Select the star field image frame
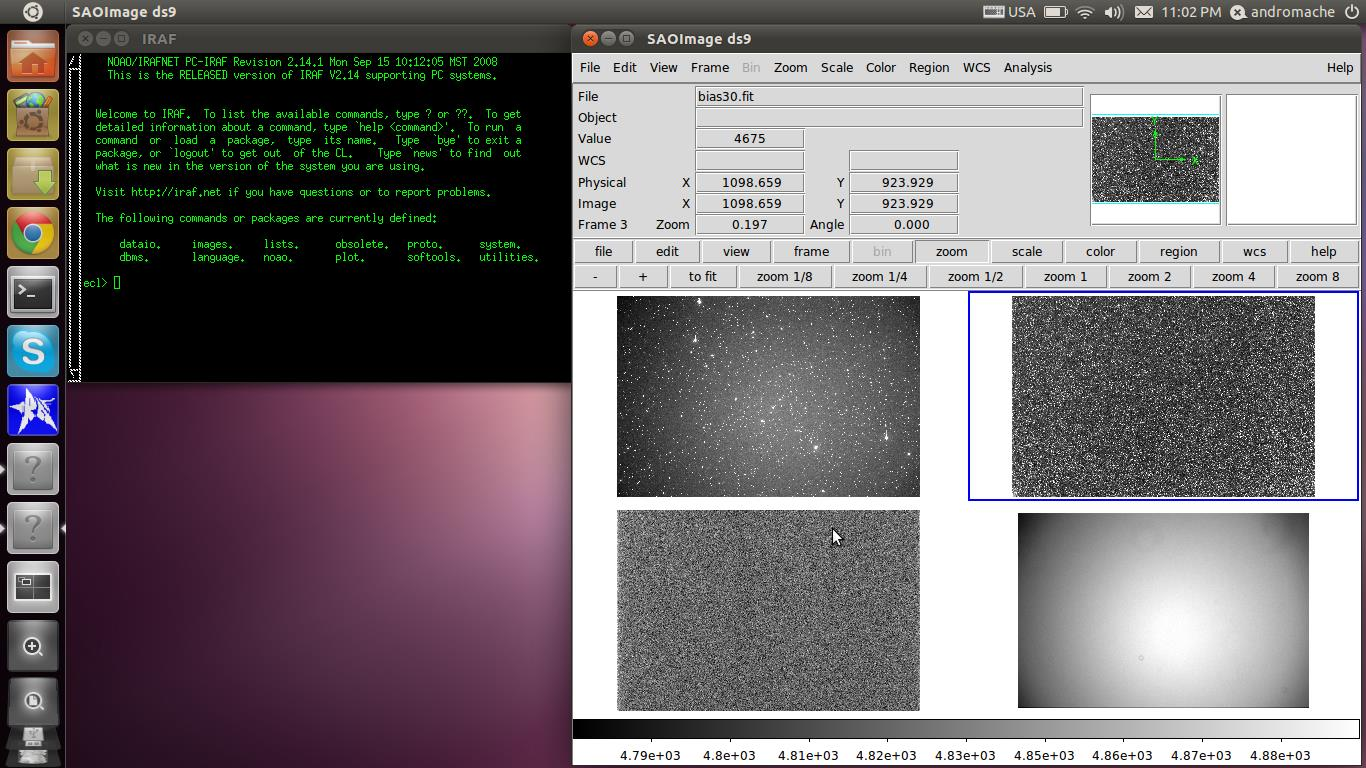The width and height of the screenshot is (1366, 768). 768,396
